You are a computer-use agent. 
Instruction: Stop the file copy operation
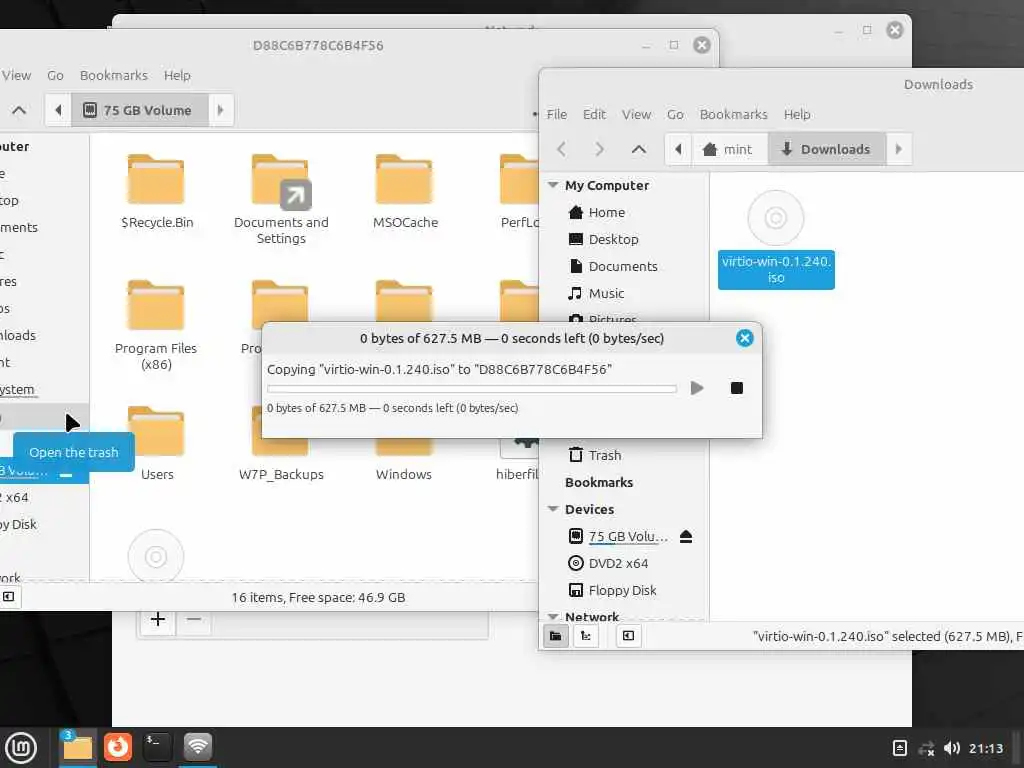pos(737,388)
